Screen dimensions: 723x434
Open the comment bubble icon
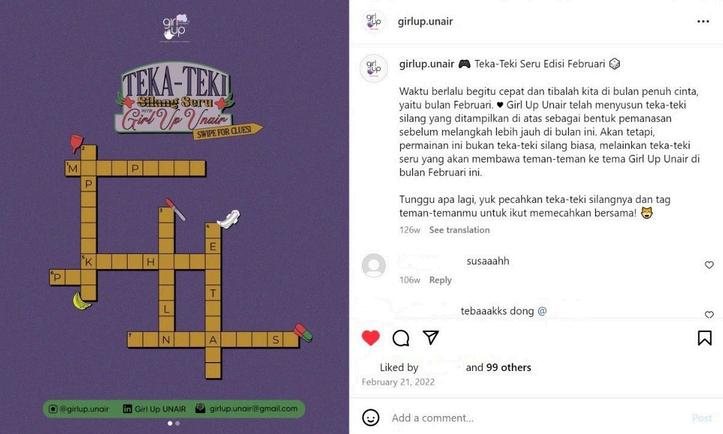click(401, 338)
